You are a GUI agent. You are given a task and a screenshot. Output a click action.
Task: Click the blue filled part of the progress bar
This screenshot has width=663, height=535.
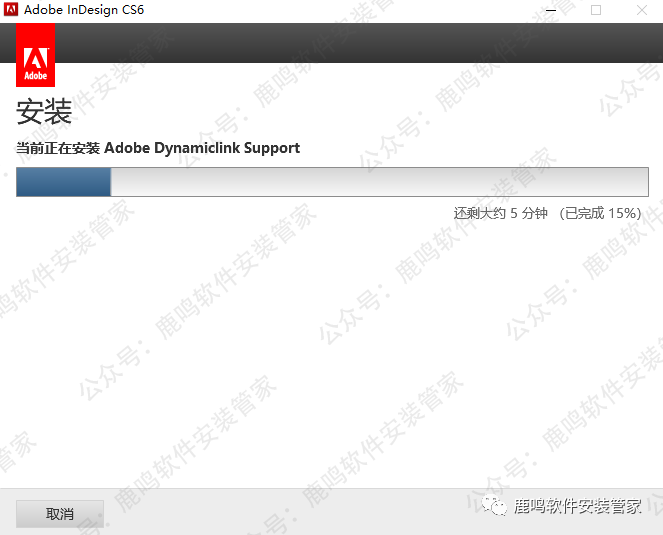click(63, 182)
